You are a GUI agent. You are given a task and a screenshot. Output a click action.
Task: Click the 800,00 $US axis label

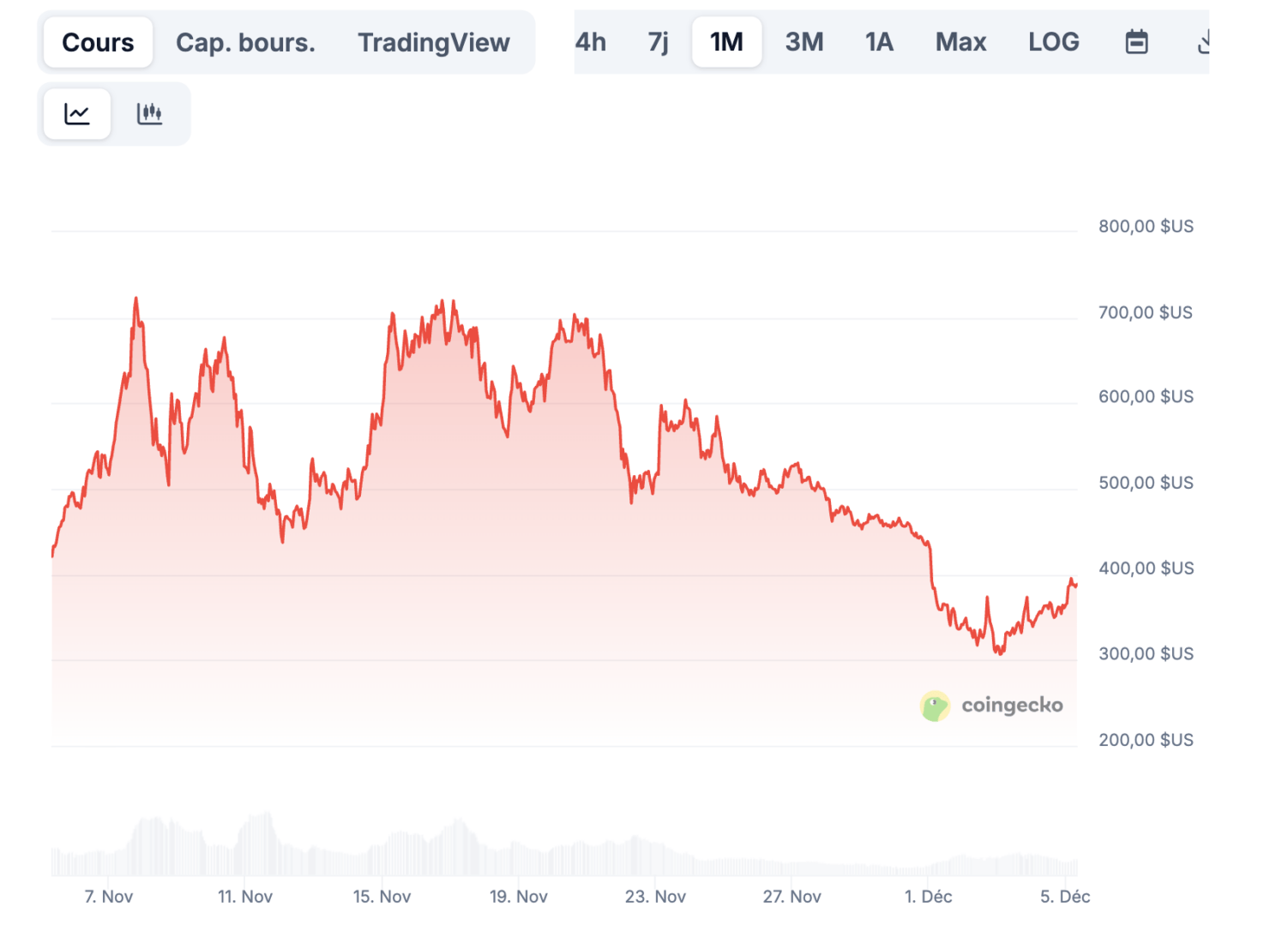[1146, 226]
